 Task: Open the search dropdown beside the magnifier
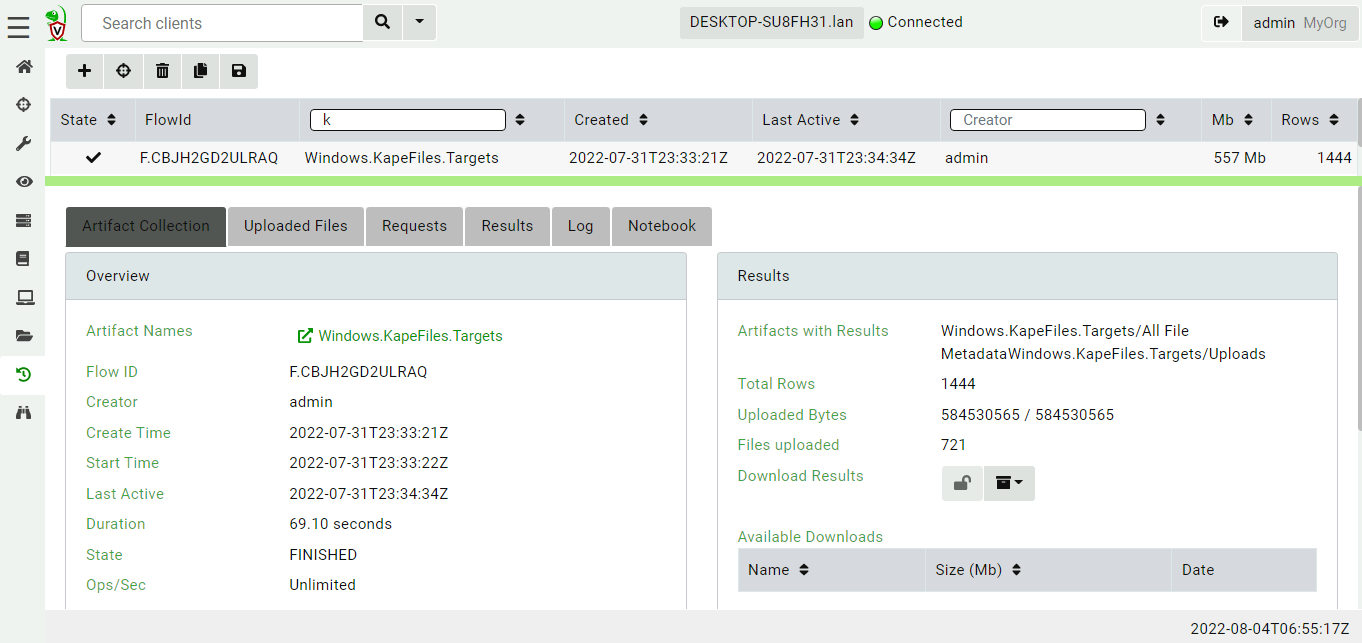(x=418, y=22)
